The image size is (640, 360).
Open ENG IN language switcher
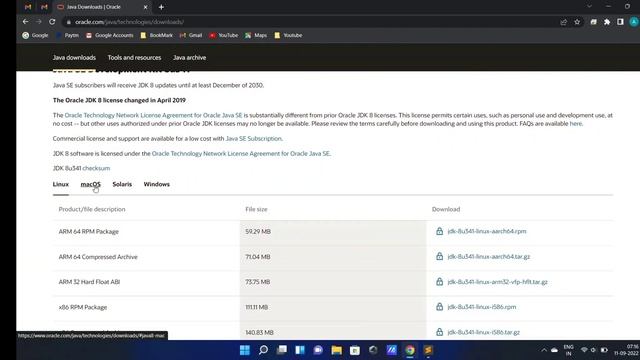point(569,350)
